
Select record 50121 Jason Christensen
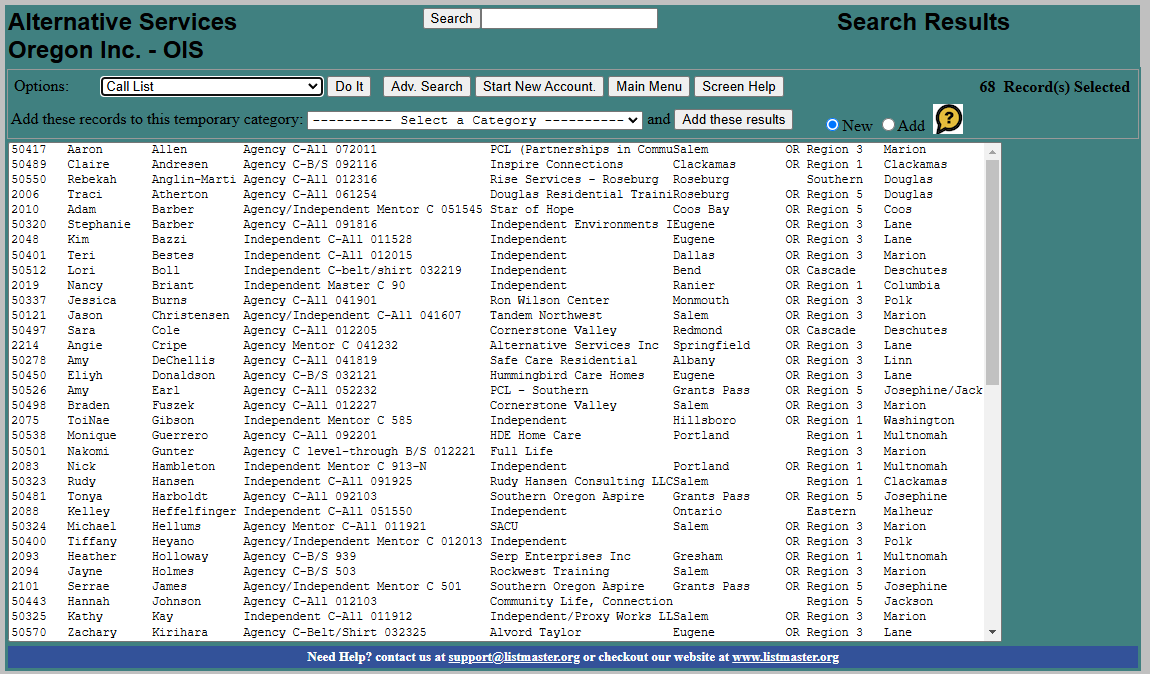point(497,316)
